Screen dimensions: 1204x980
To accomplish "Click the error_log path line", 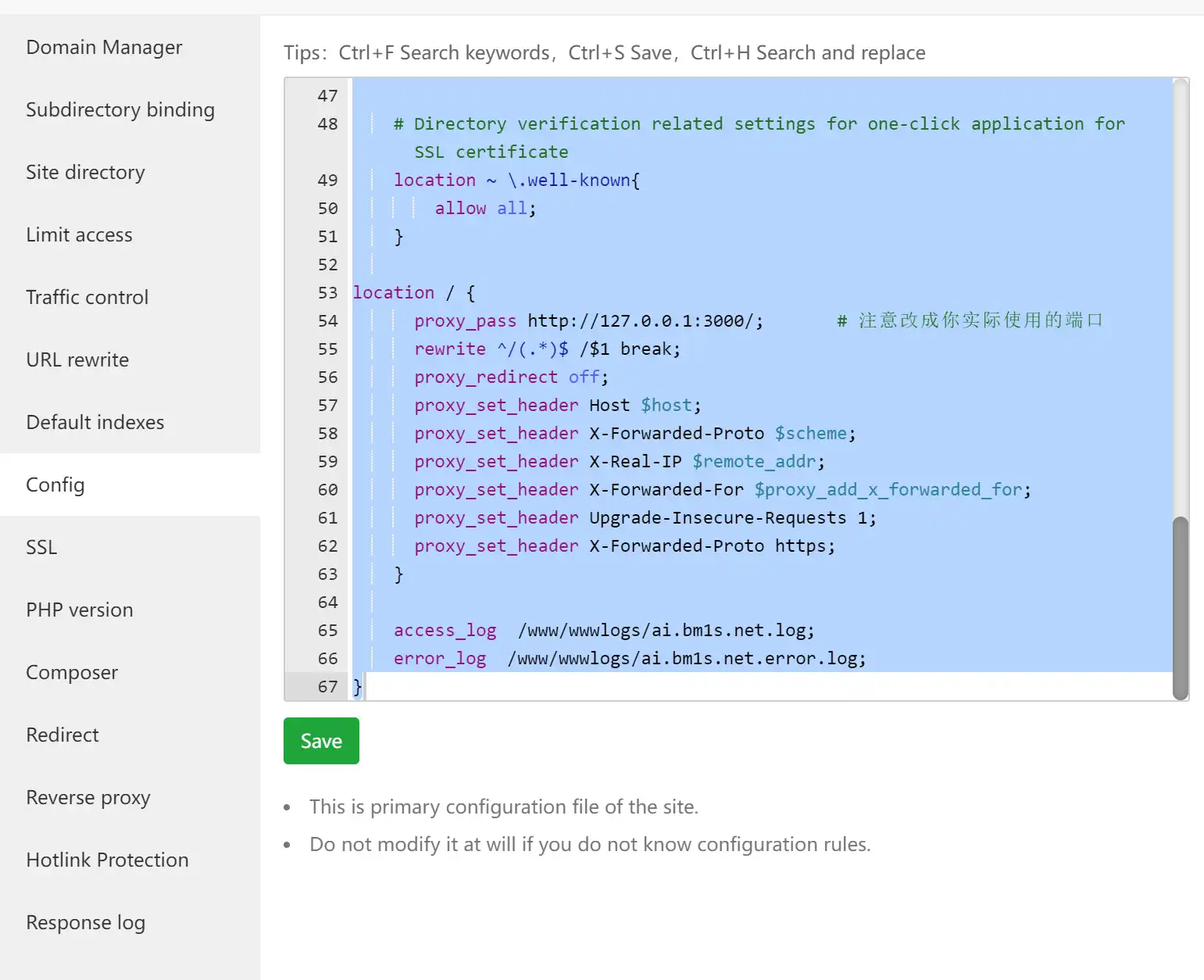I will (630, 658).
